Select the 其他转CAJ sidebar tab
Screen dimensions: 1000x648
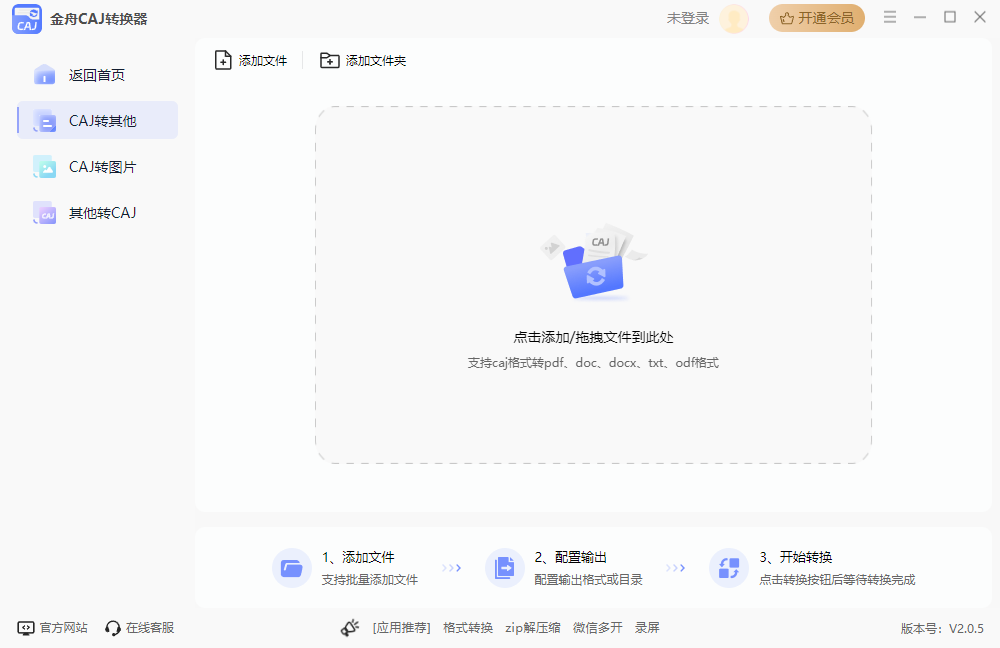[98, 213]
